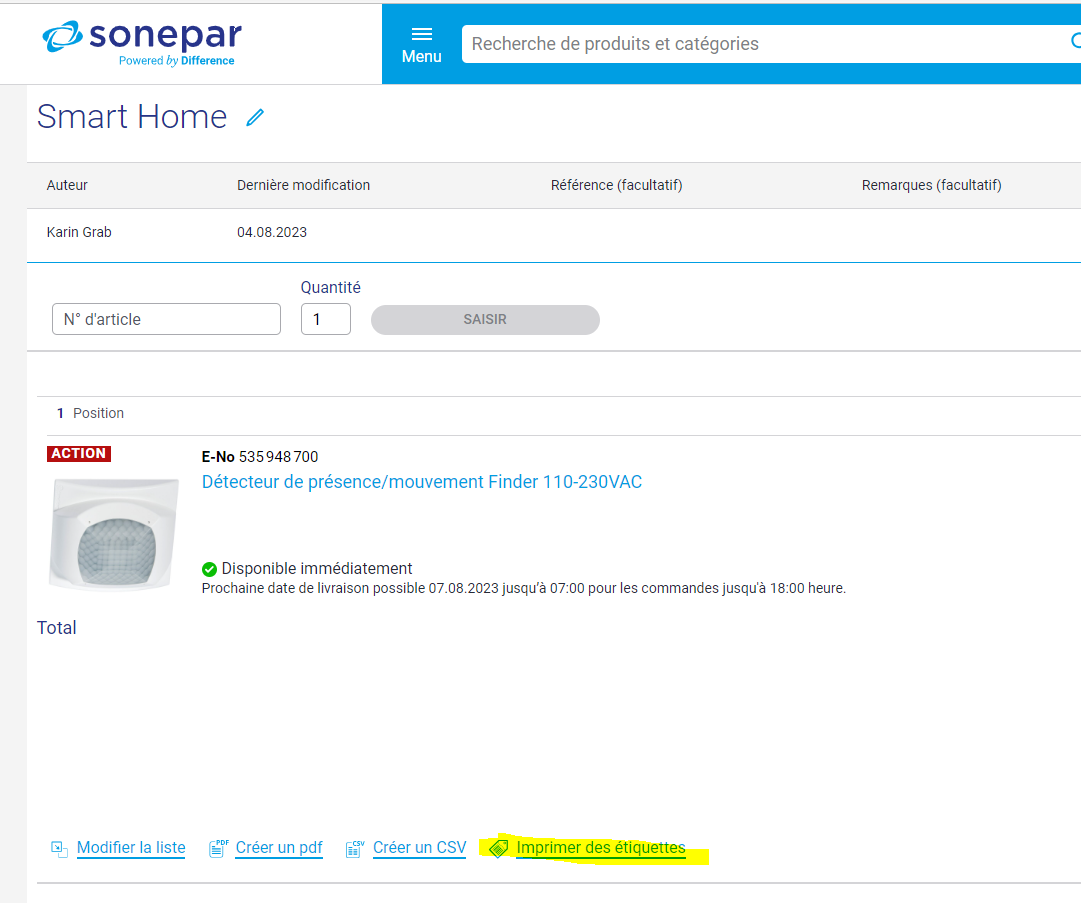Click the N° d'article input field
Image resolution: width=1081 pixels, height=903 pixels.
(166, 319)
